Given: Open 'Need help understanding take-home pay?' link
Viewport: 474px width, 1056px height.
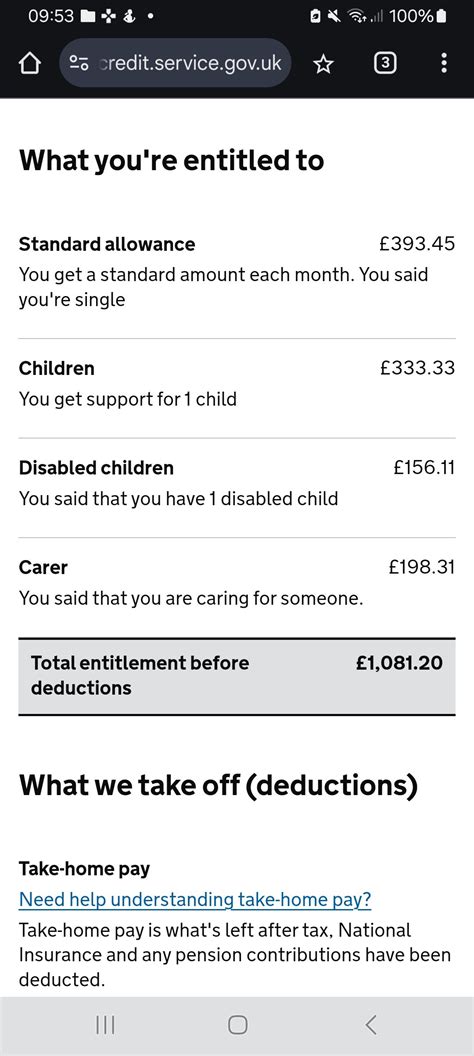Looking at the screenshot, I should pyautogui.click(x=195, y=899).
